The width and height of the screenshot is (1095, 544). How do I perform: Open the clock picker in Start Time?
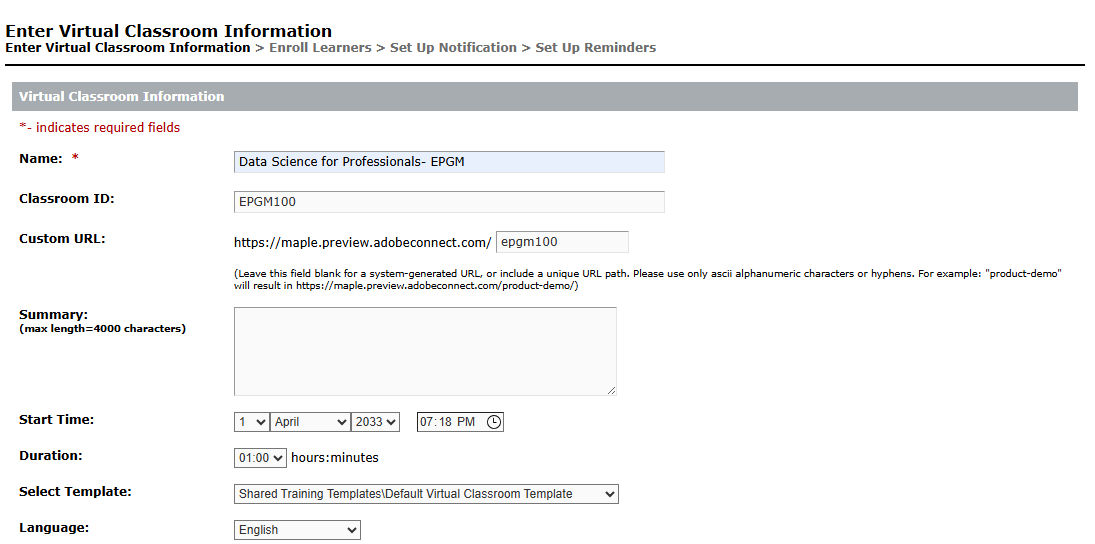(x=494, y=422)
